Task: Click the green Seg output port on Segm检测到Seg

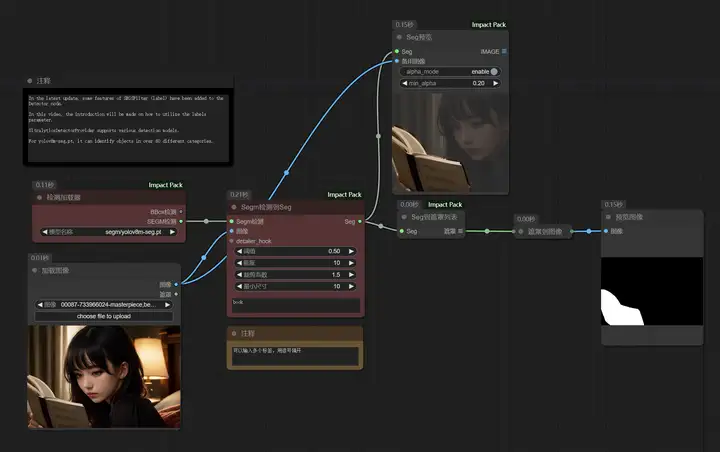Action: tap(360, 221)
